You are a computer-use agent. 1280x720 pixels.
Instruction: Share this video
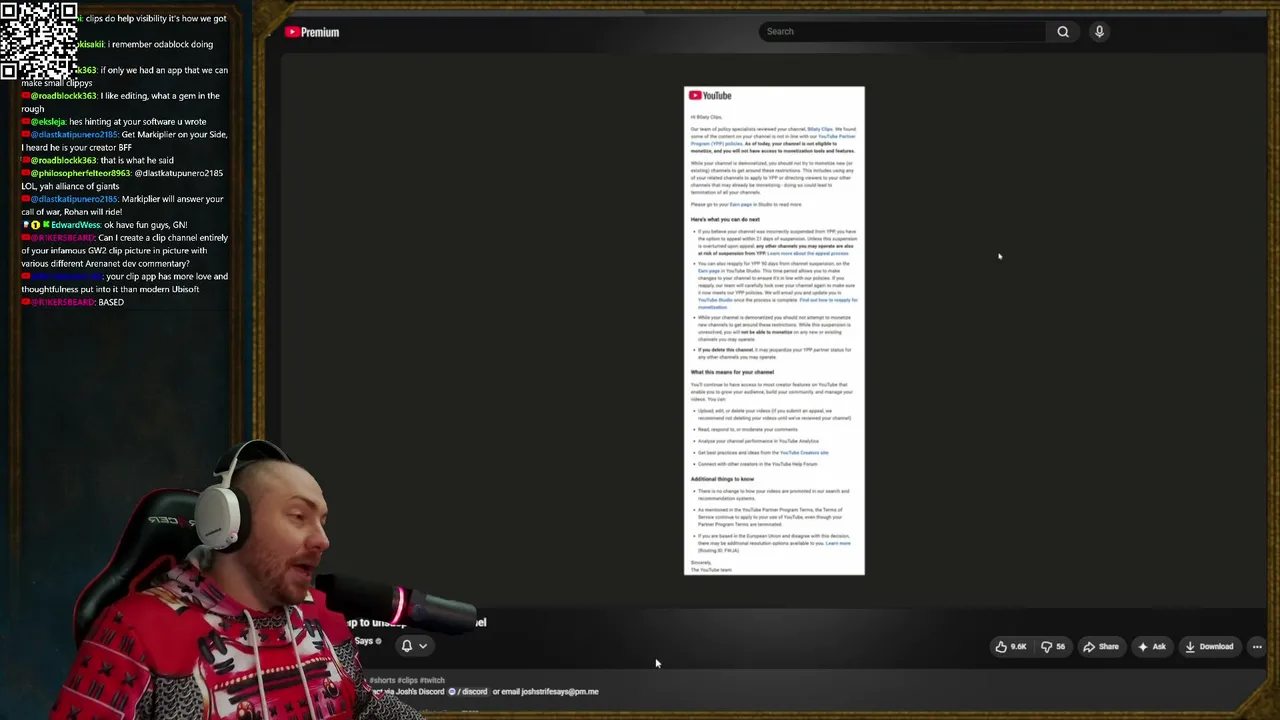pos(1101,647)
